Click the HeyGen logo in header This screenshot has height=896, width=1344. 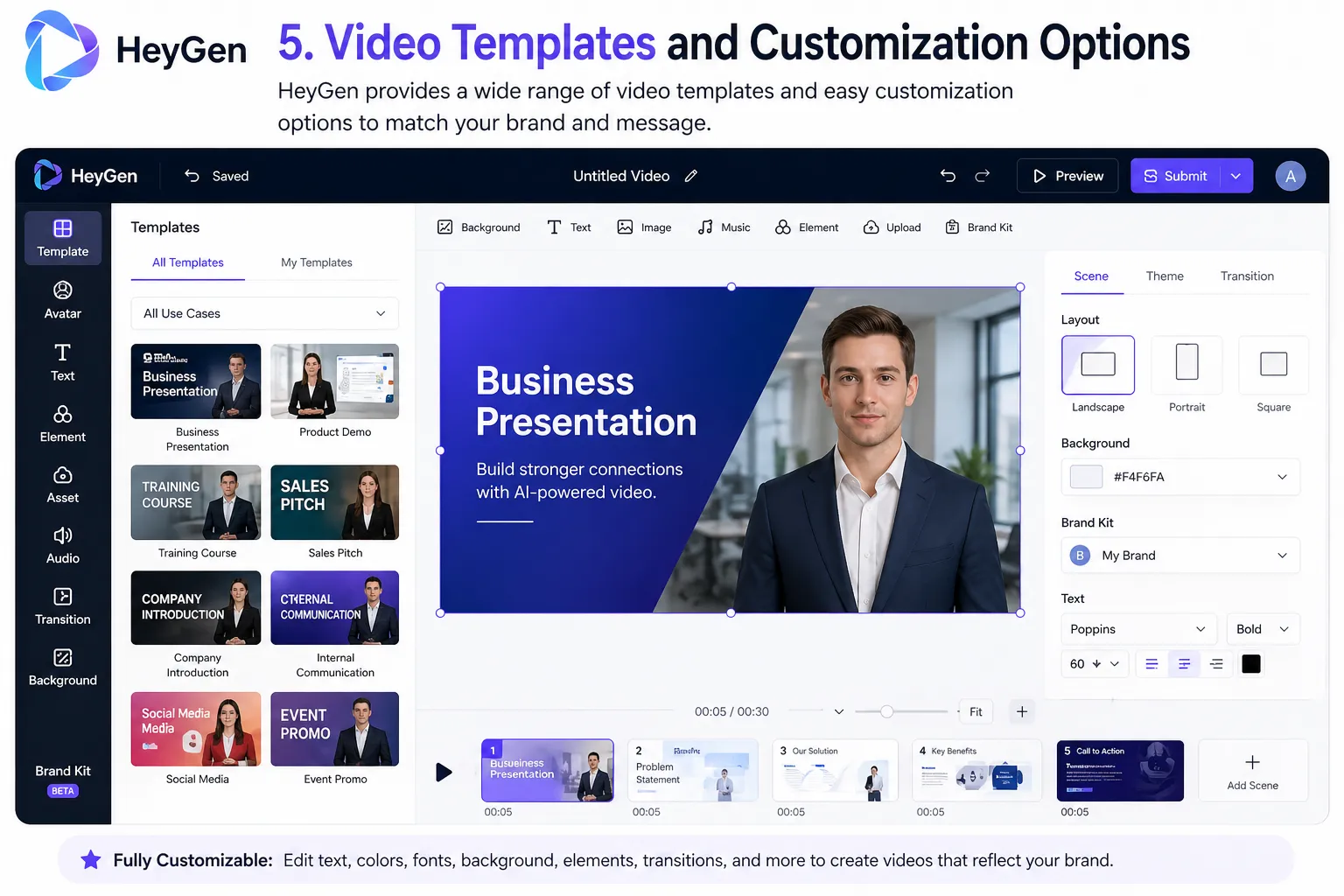click(85, 176)
